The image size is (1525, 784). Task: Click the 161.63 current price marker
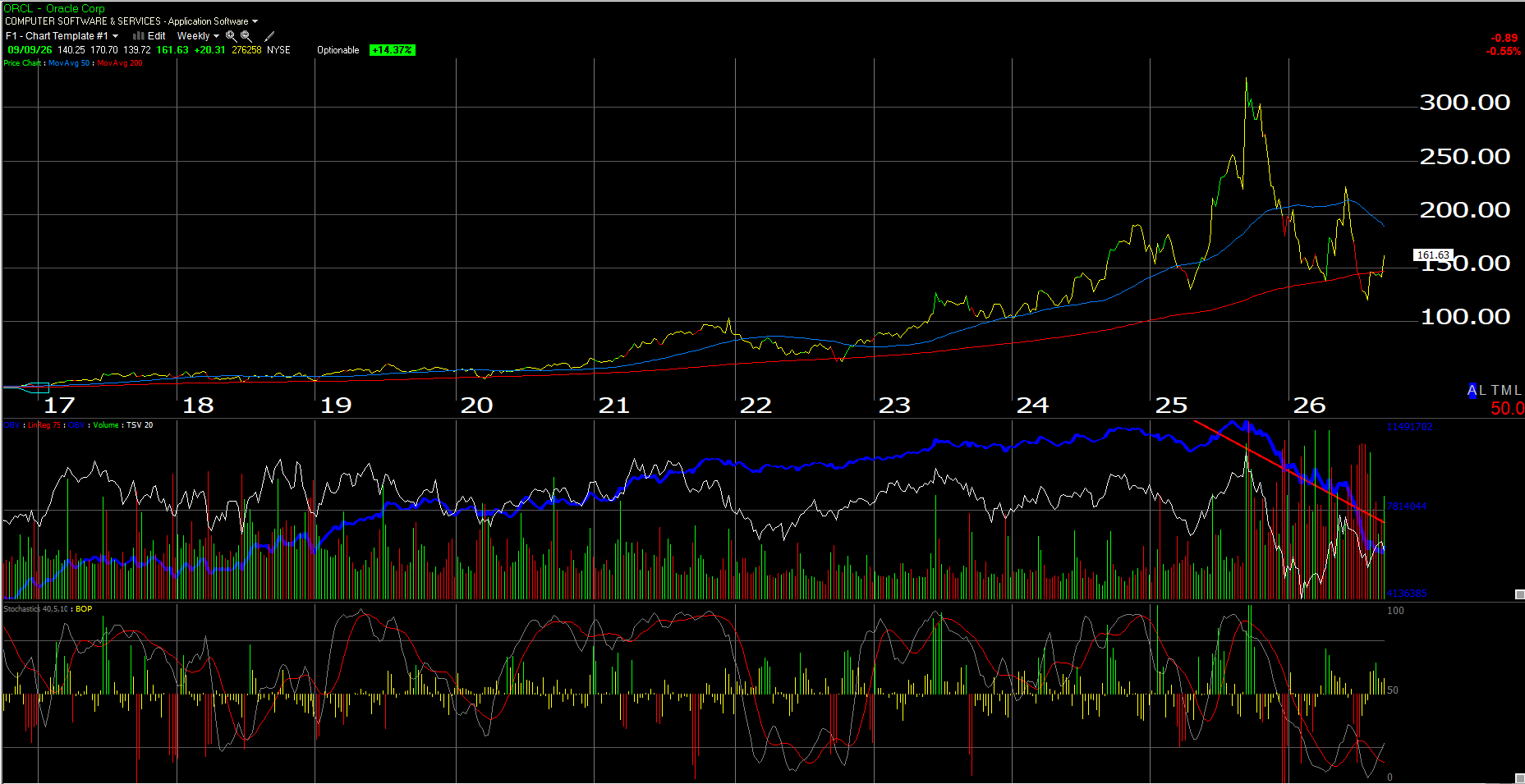tap(1433, 255)
